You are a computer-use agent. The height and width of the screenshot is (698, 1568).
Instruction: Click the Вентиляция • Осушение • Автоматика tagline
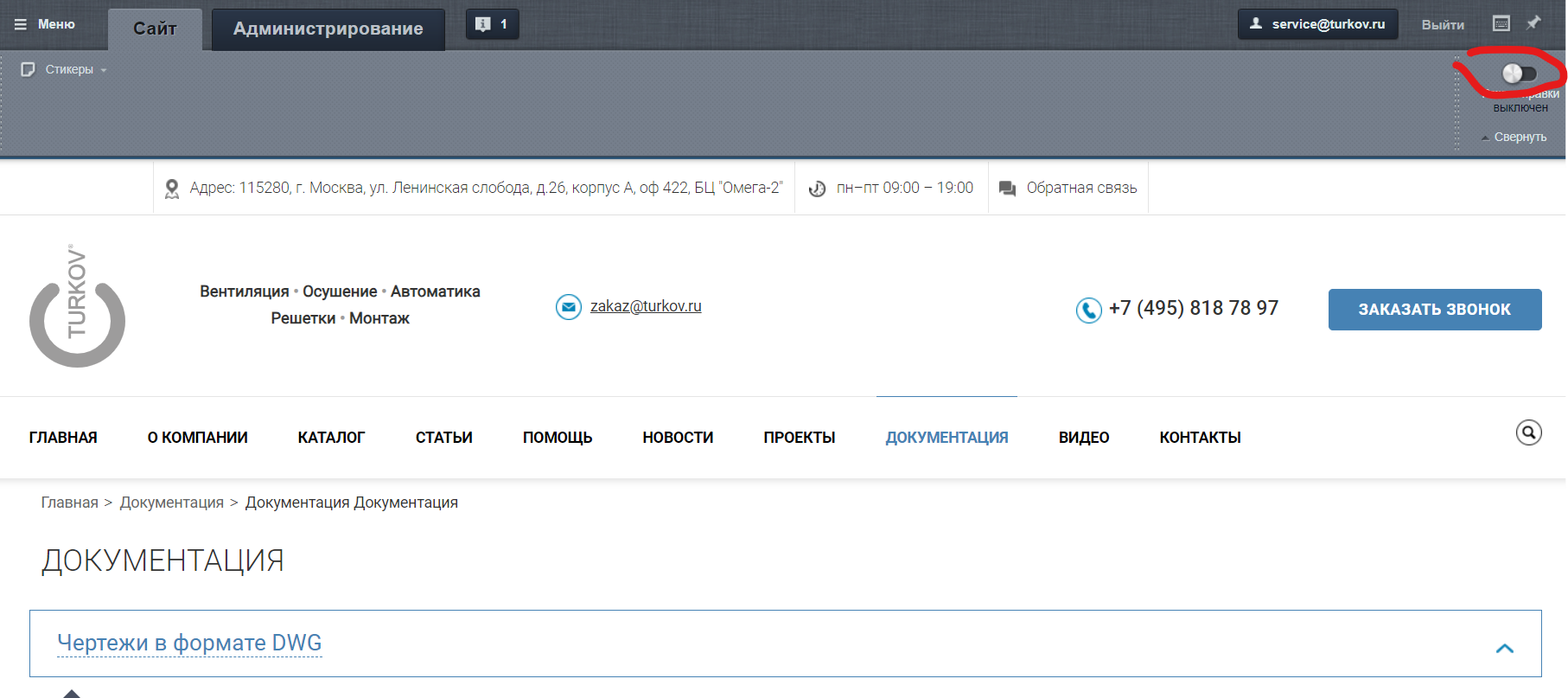340,291
